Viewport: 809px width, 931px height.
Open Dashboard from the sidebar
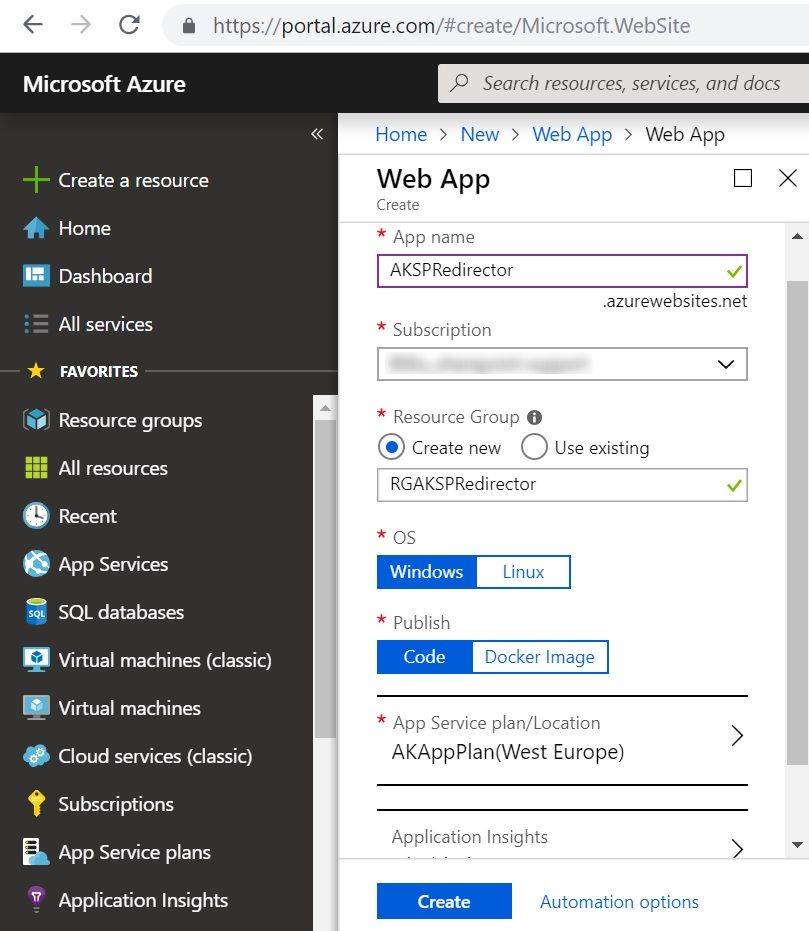point(105,276)
